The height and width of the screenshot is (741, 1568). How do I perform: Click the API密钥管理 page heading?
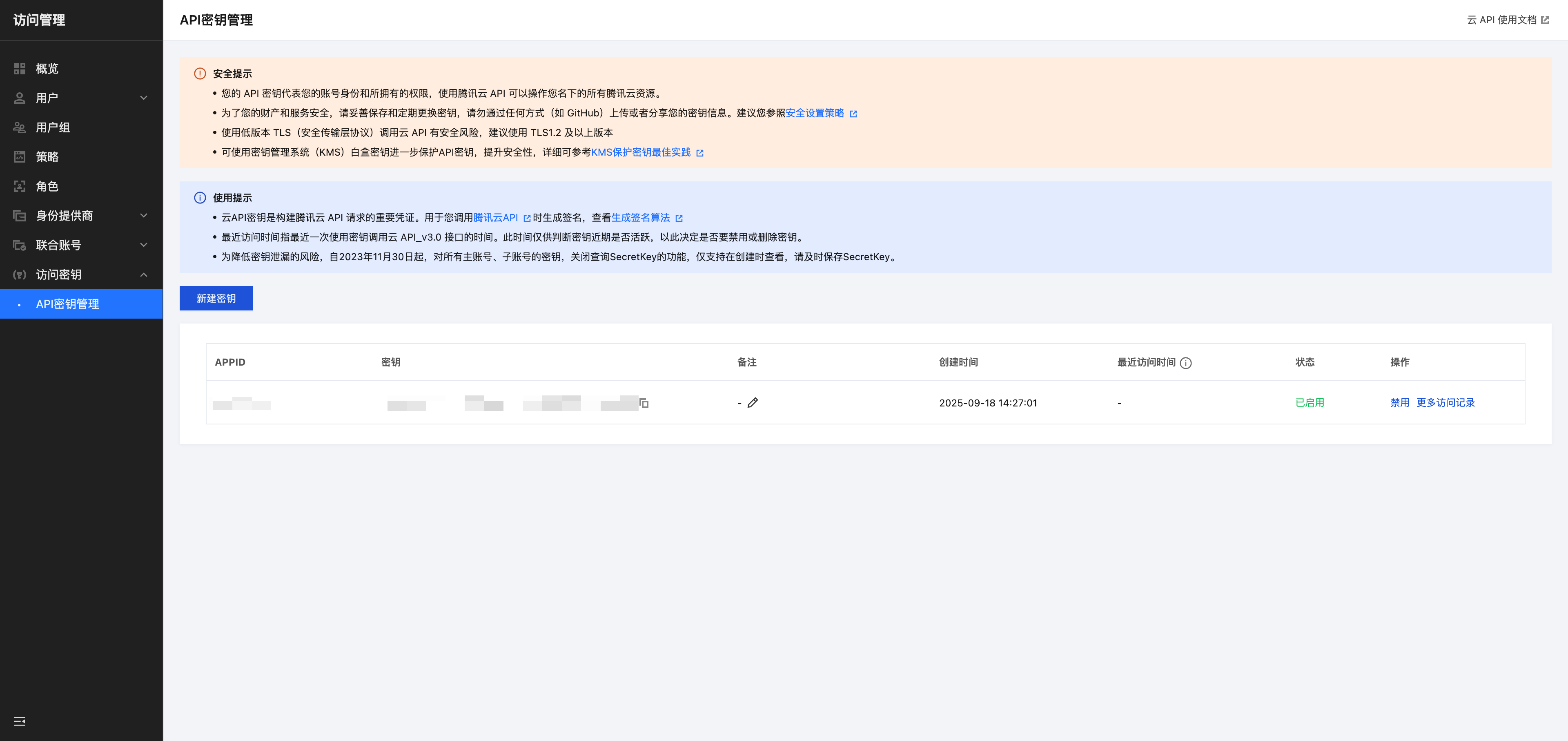216,20
